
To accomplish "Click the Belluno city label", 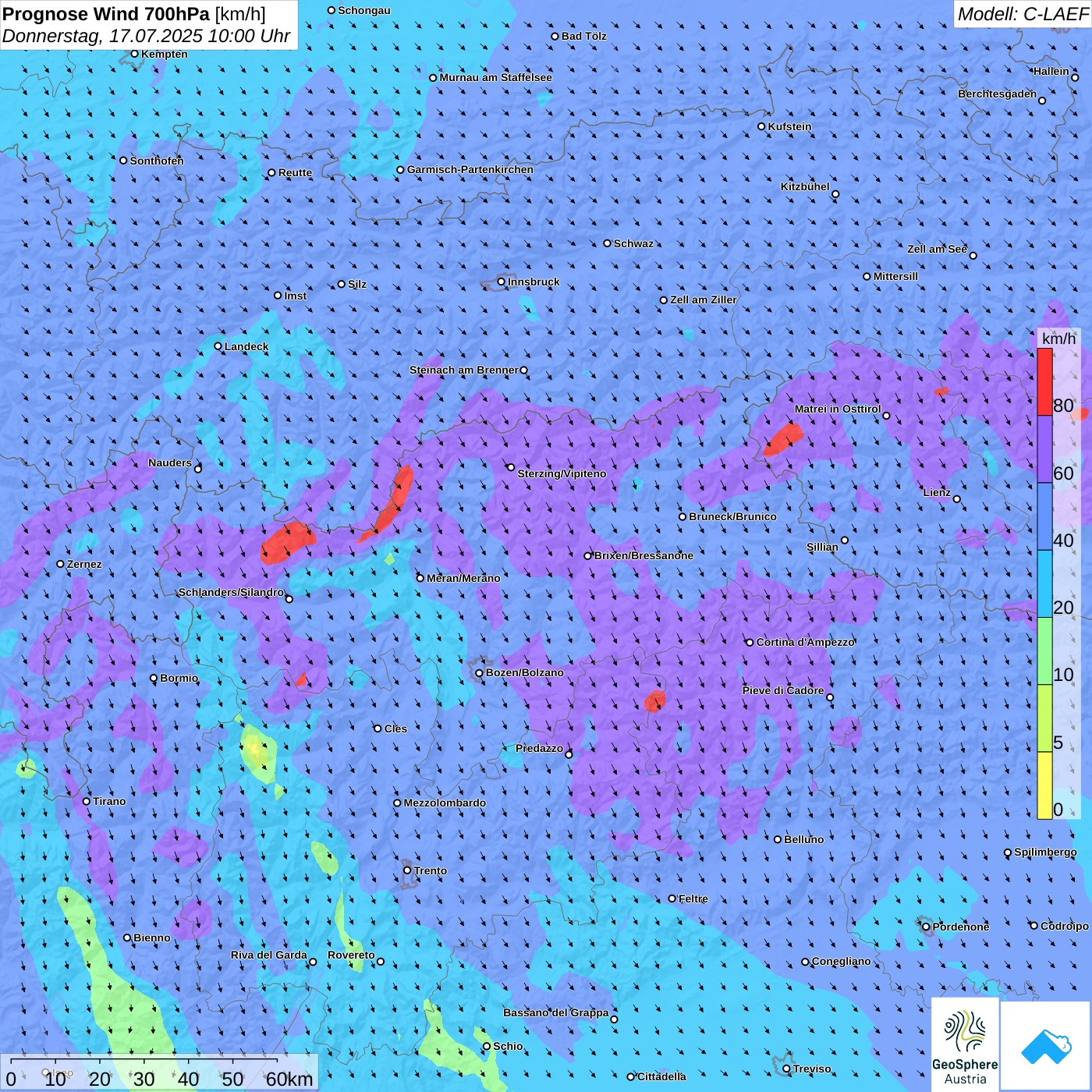I will [803, 839].
